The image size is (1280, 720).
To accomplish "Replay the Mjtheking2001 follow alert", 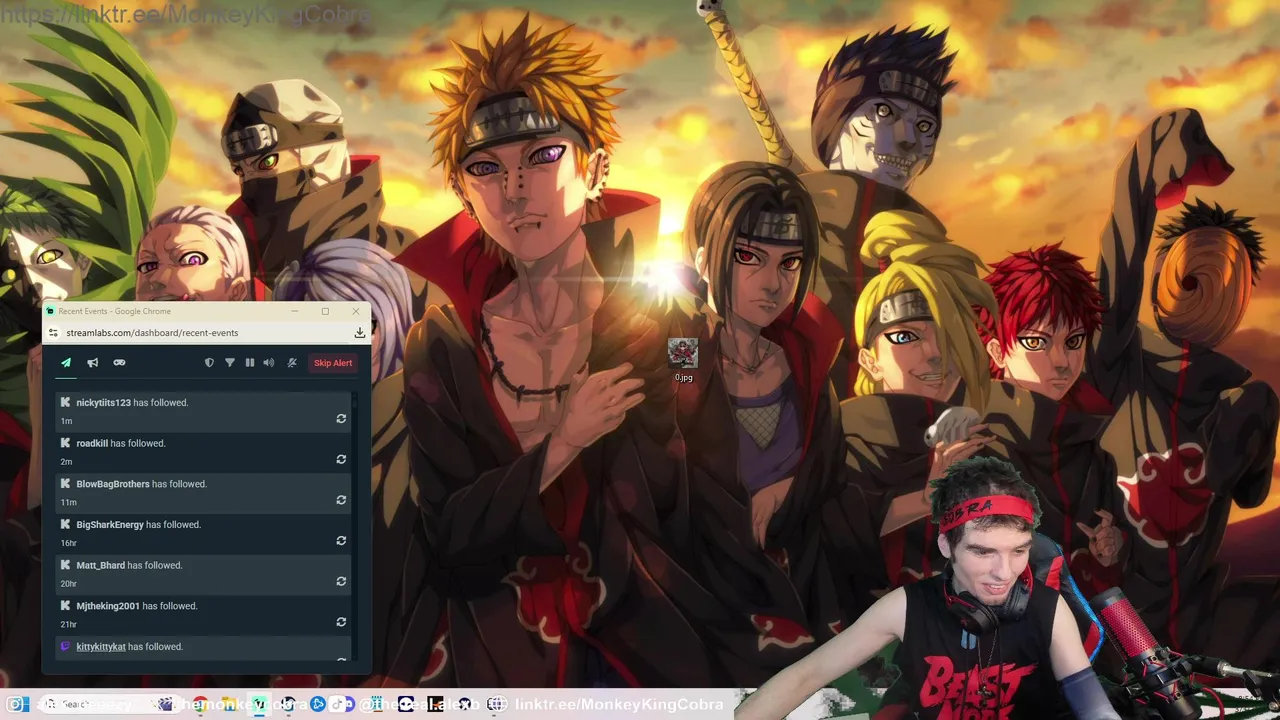I will point(341,622).
